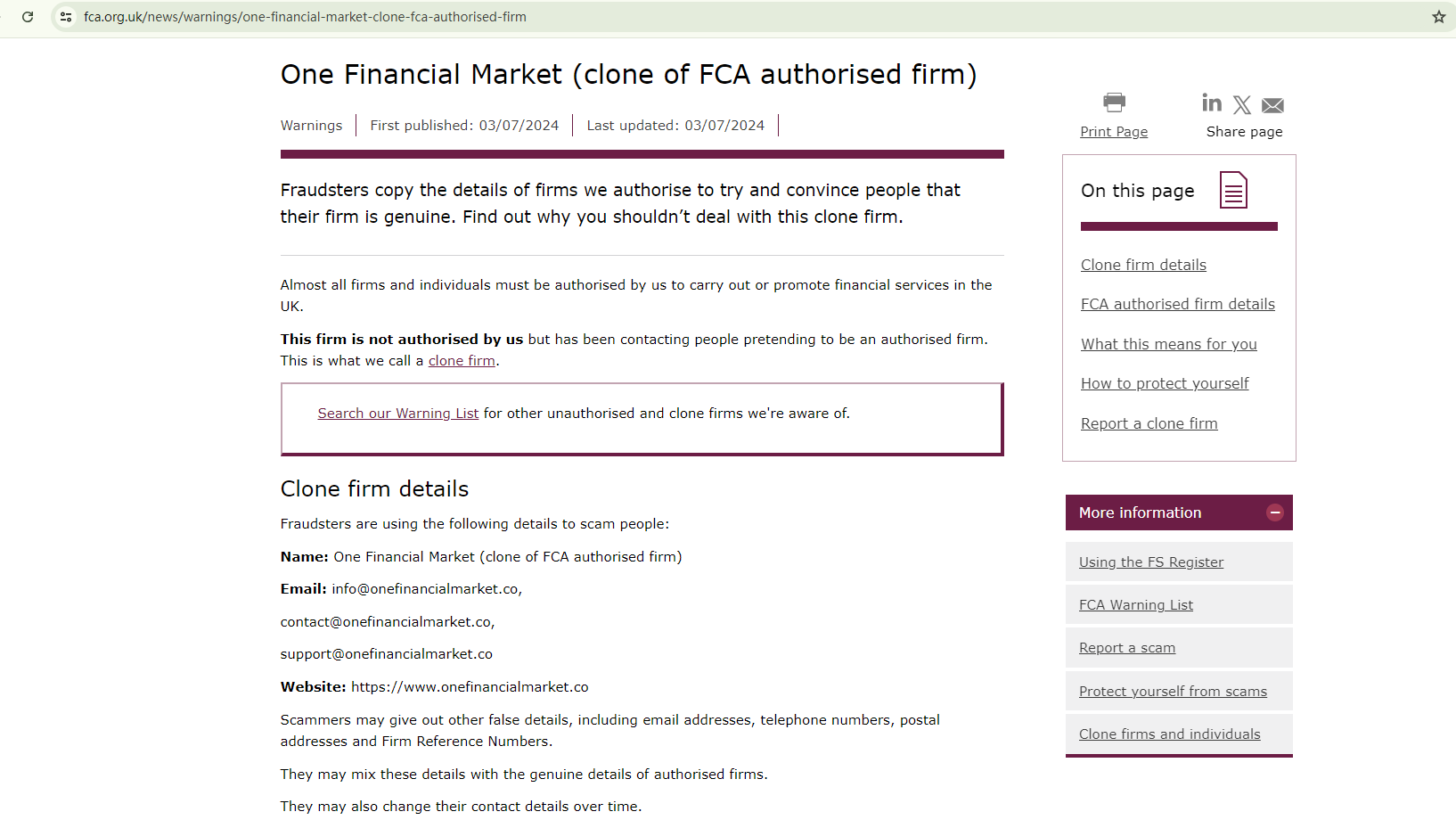Jump to Clone firm details section
Image resolution: width=1456 pixels, height=820 pixels.
click(x=1143, y=265)
